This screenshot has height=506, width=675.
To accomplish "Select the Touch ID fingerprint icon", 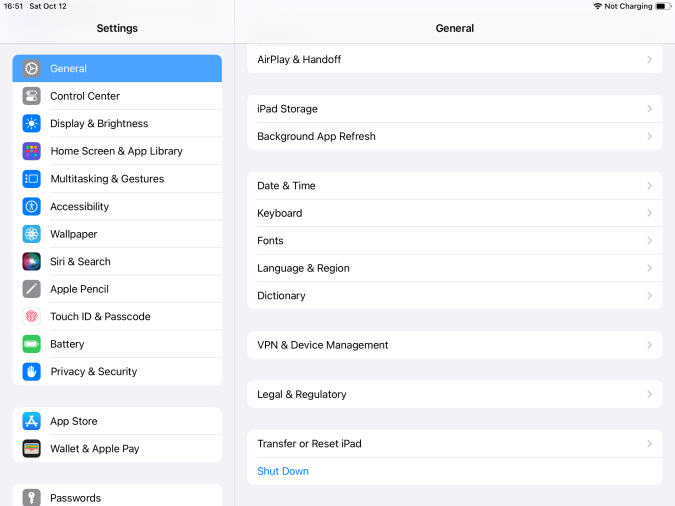I will (31, 317).
